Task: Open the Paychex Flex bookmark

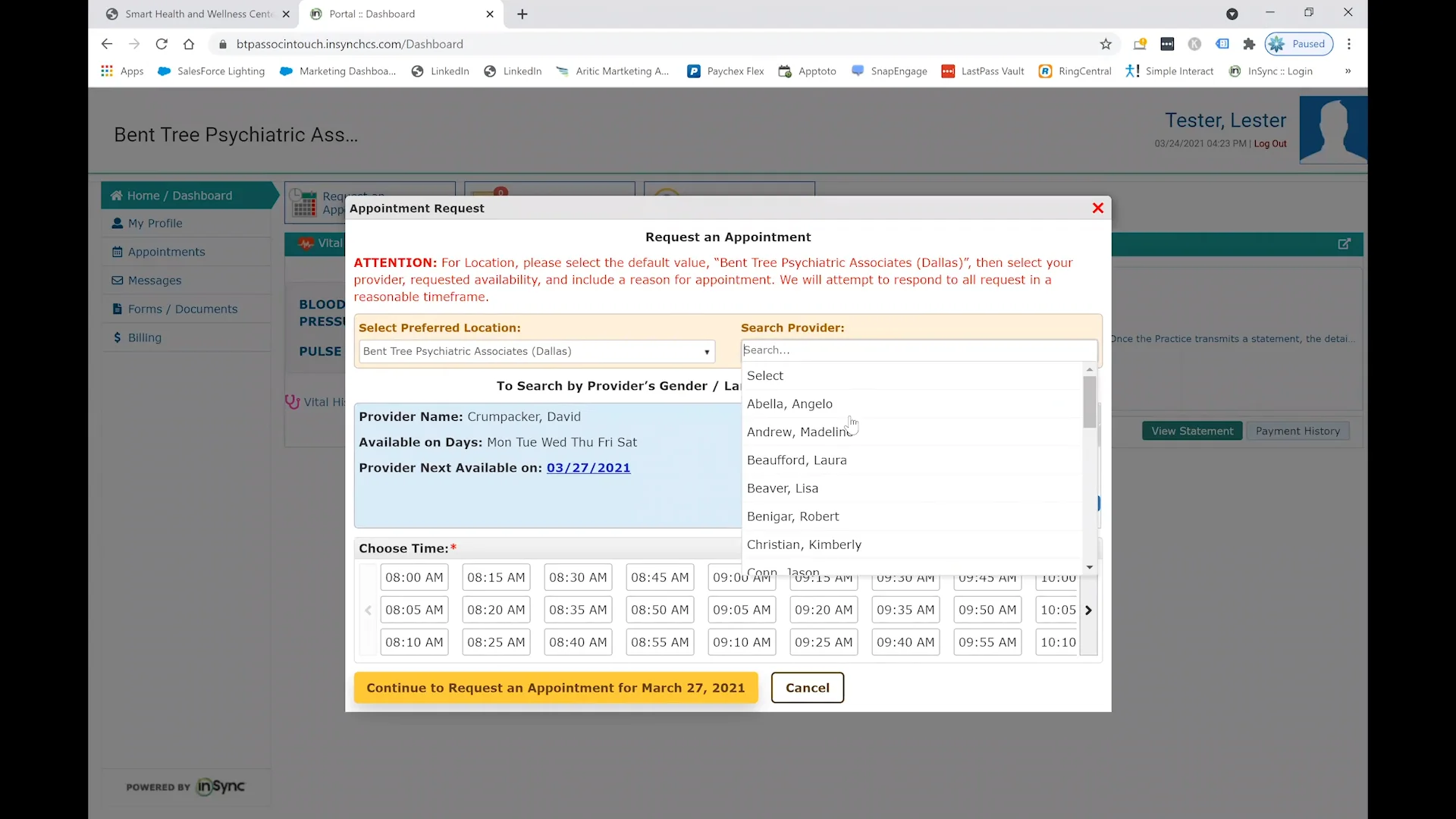Action: (x=726, y=71)
